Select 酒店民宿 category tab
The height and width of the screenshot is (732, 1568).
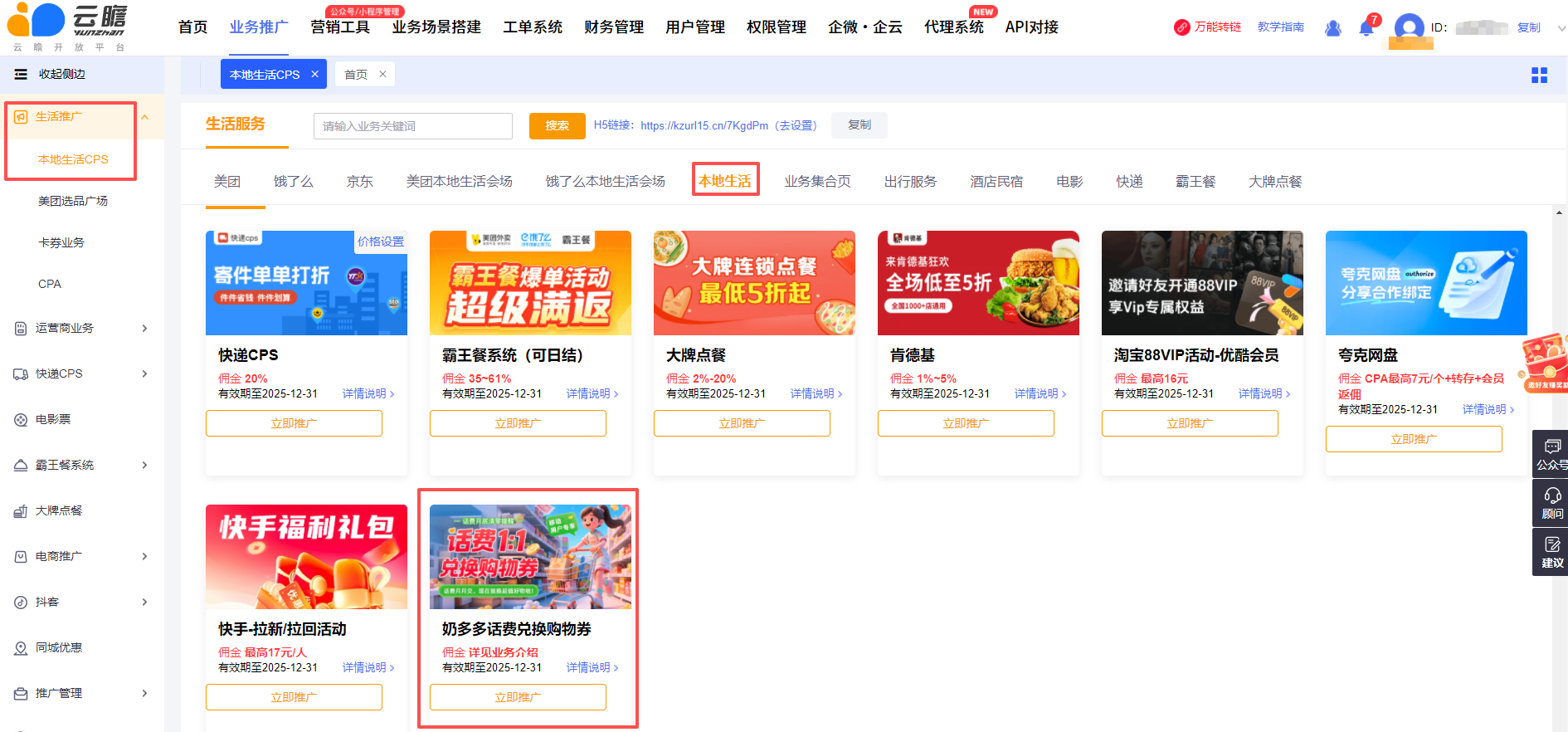point(996,181)
